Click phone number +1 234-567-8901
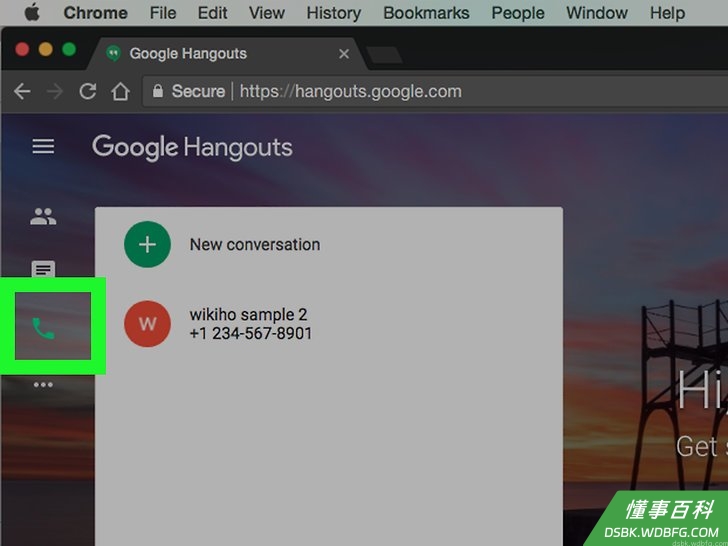This screenshot has width=728, height=546. (x=251, y=333)
